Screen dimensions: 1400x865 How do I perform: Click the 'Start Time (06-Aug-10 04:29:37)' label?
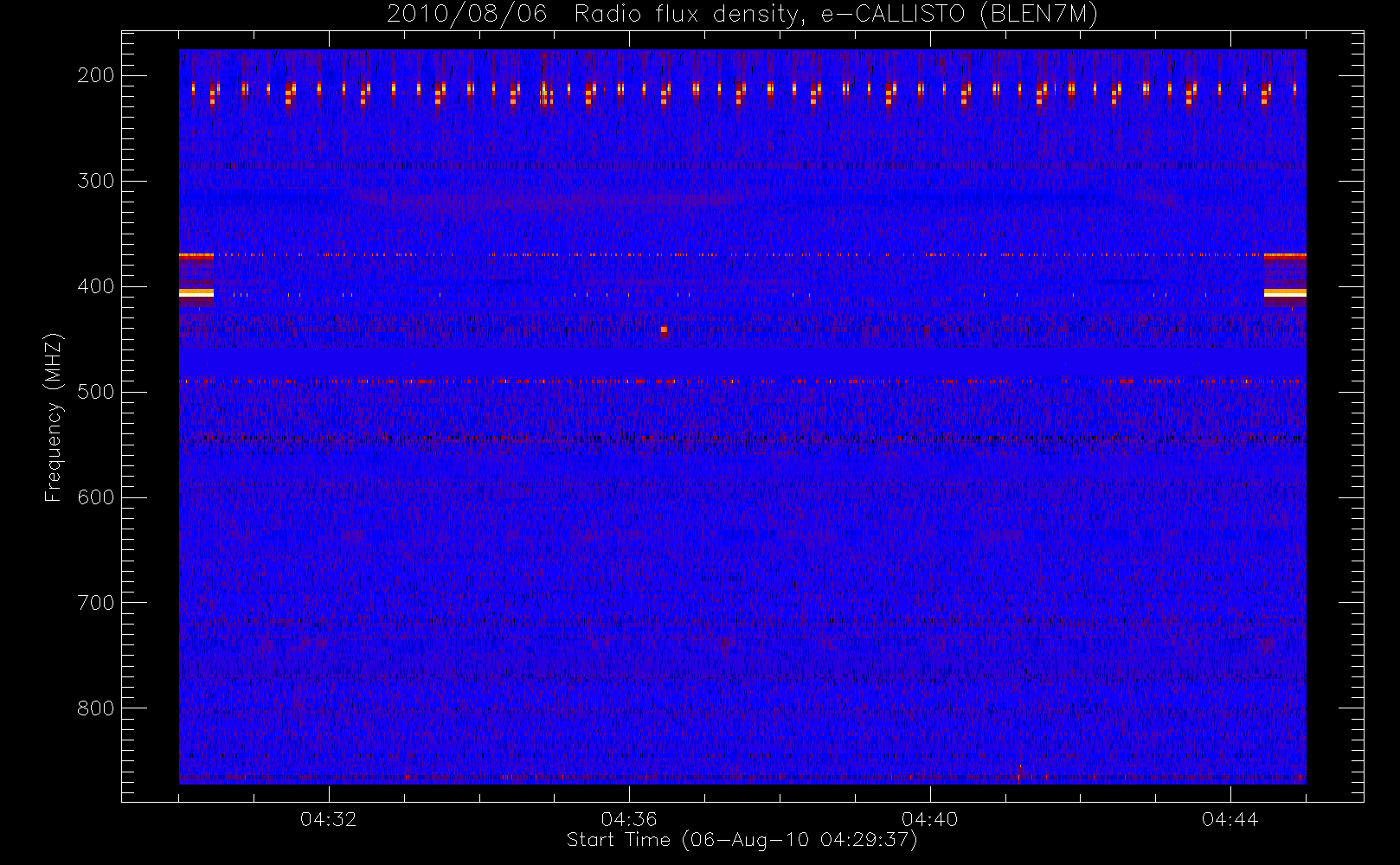tap(742, 840)
